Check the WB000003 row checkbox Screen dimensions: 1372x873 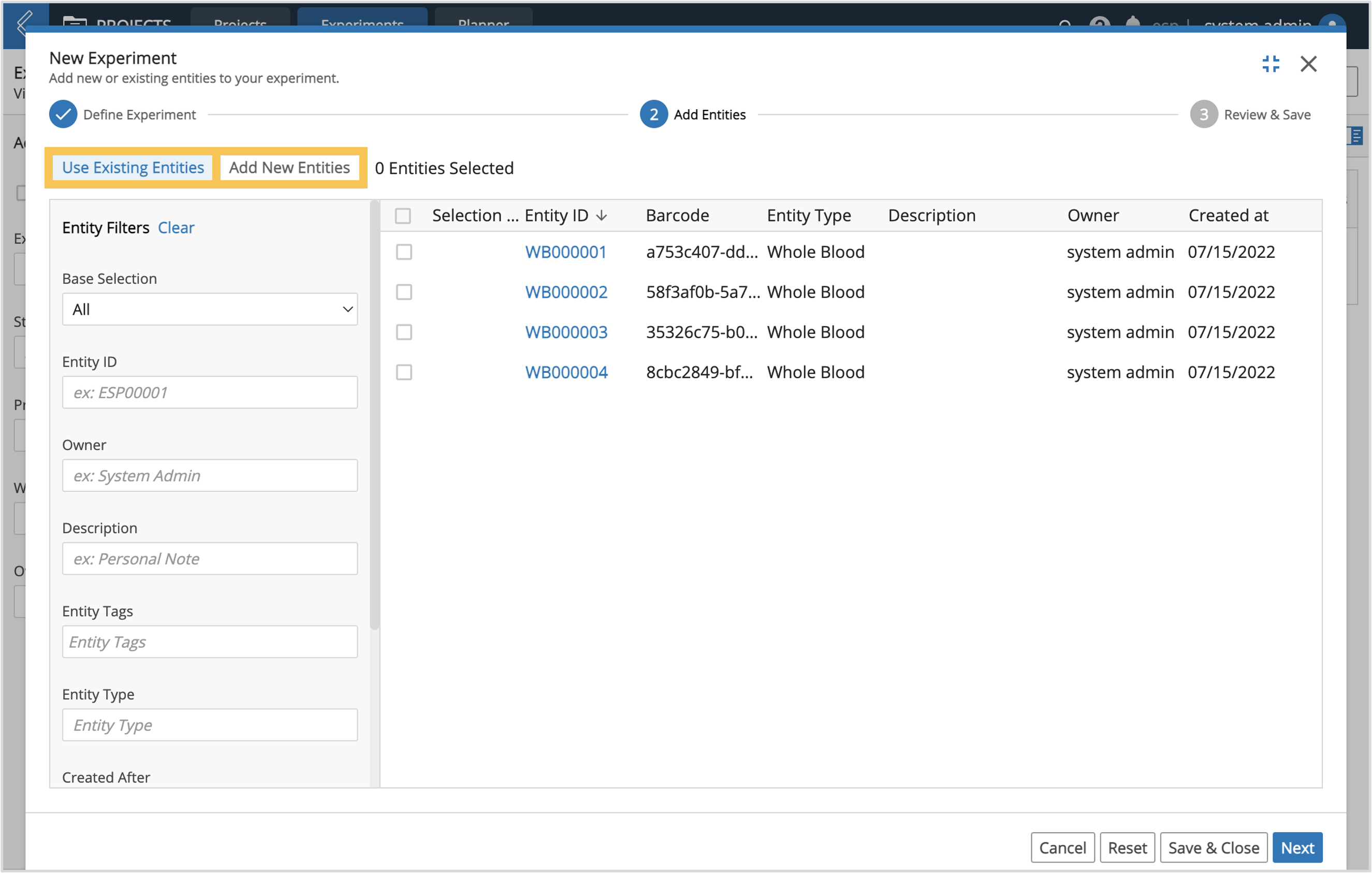(x=404, y=332)
